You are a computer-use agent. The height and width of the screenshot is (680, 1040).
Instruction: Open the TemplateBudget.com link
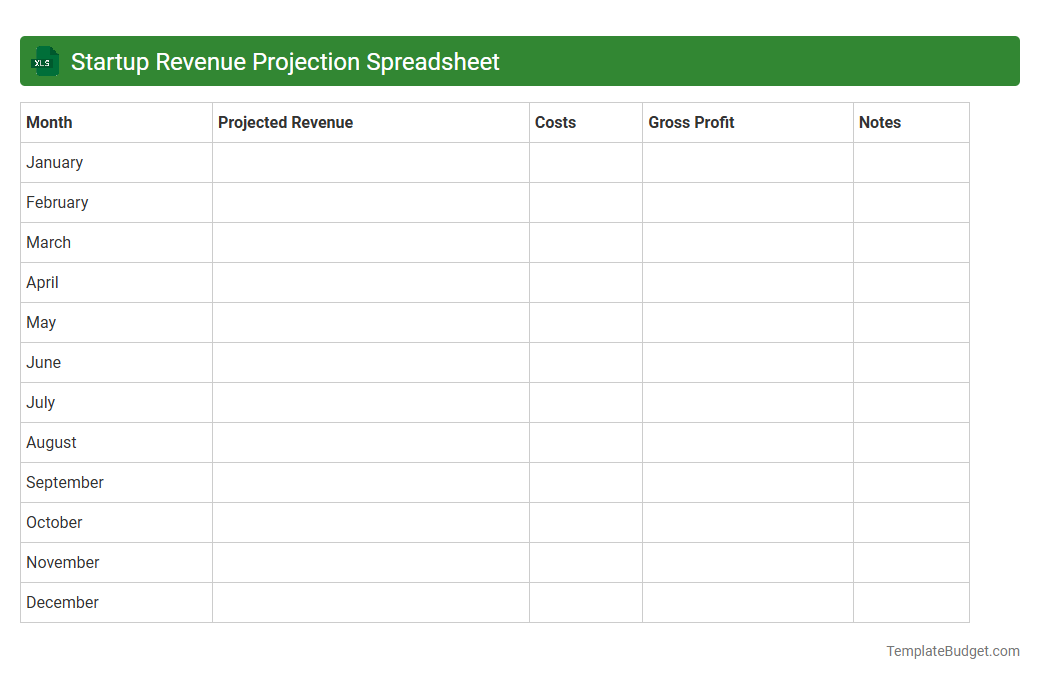pos(953,651)
